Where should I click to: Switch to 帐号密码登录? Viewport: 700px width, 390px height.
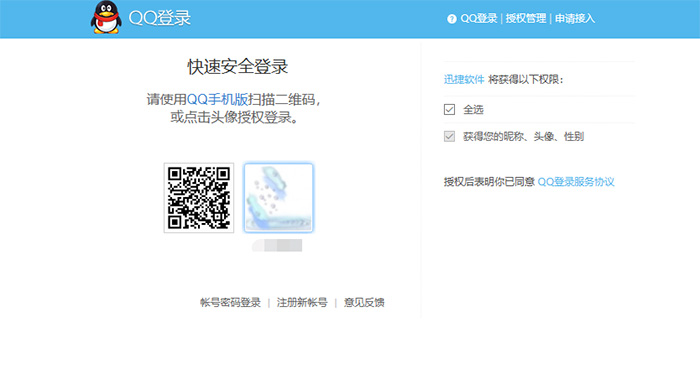(230, 303)
